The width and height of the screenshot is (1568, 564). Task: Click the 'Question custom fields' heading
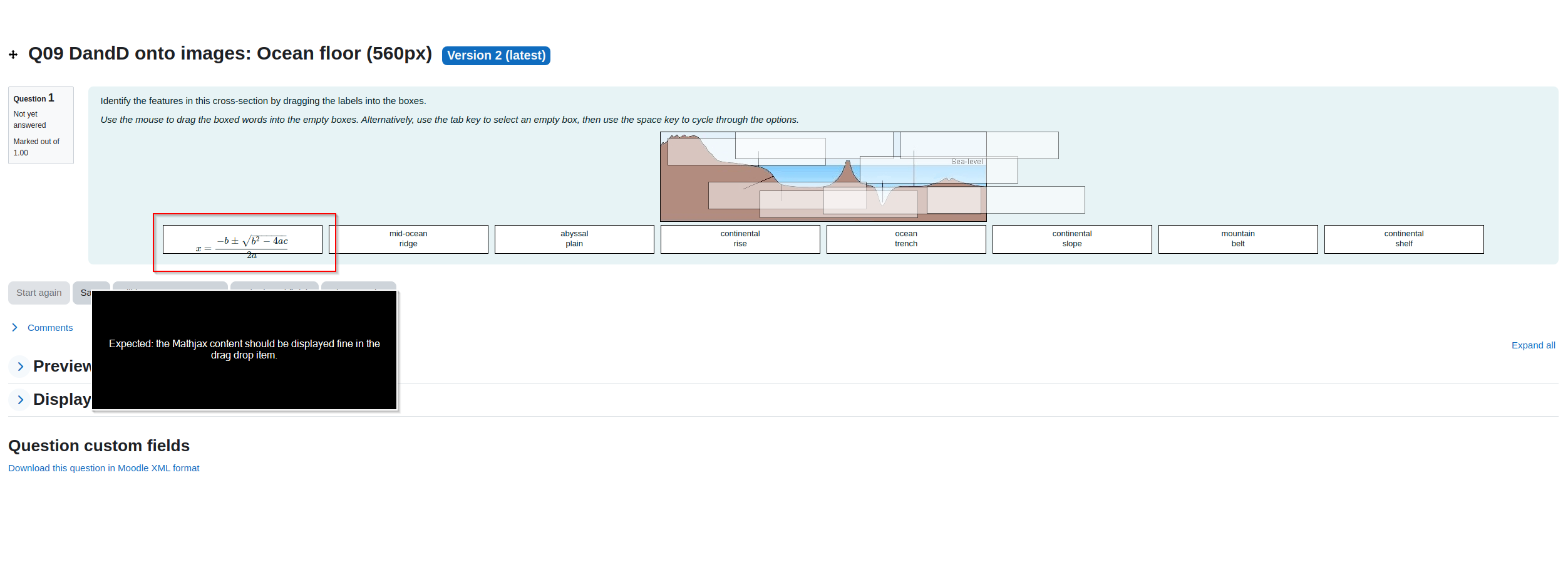(x=99, y=446)
